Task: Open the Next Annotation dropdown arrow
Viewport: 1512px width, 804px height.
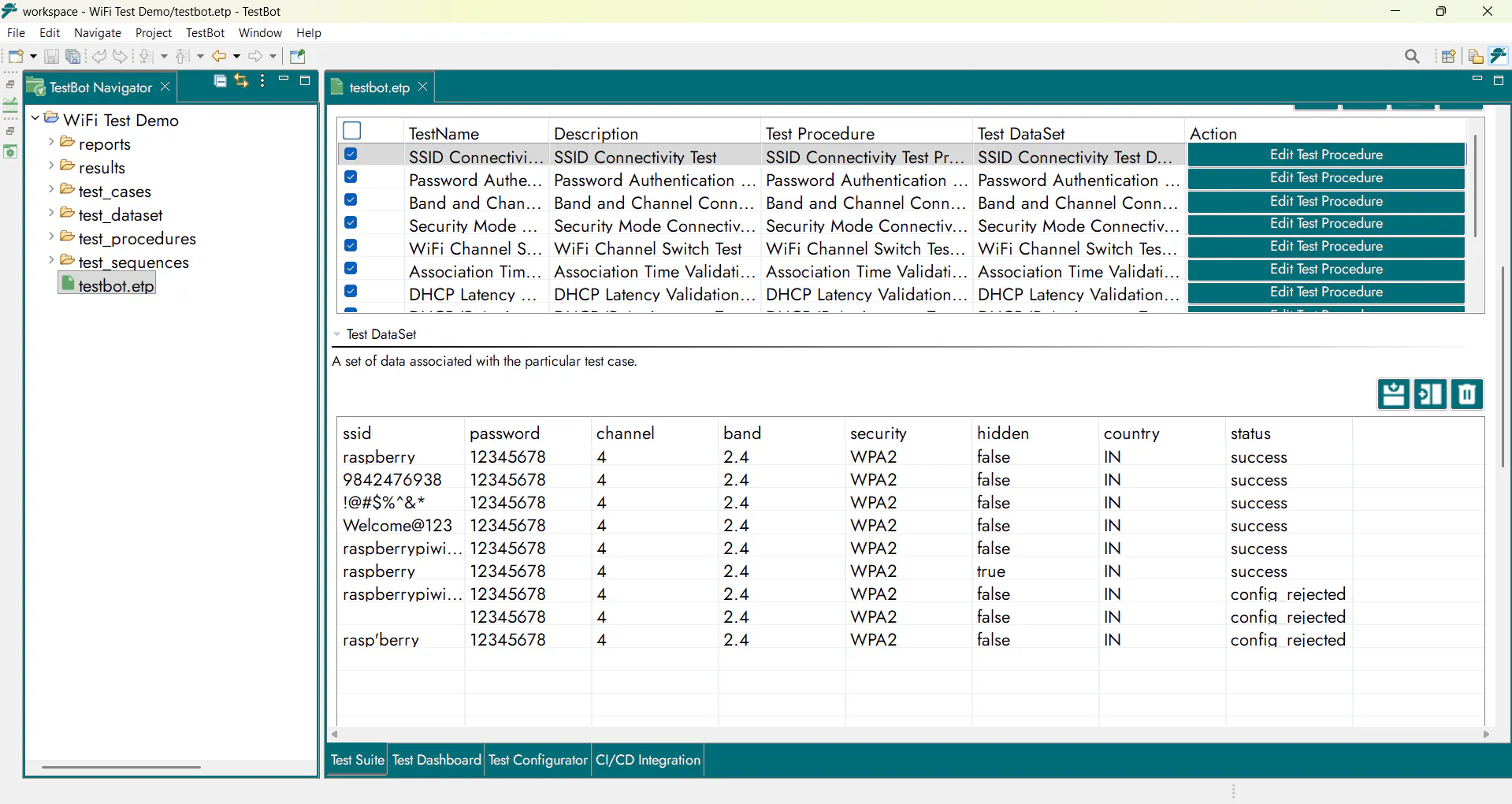Action: click(x=164, y=56)
